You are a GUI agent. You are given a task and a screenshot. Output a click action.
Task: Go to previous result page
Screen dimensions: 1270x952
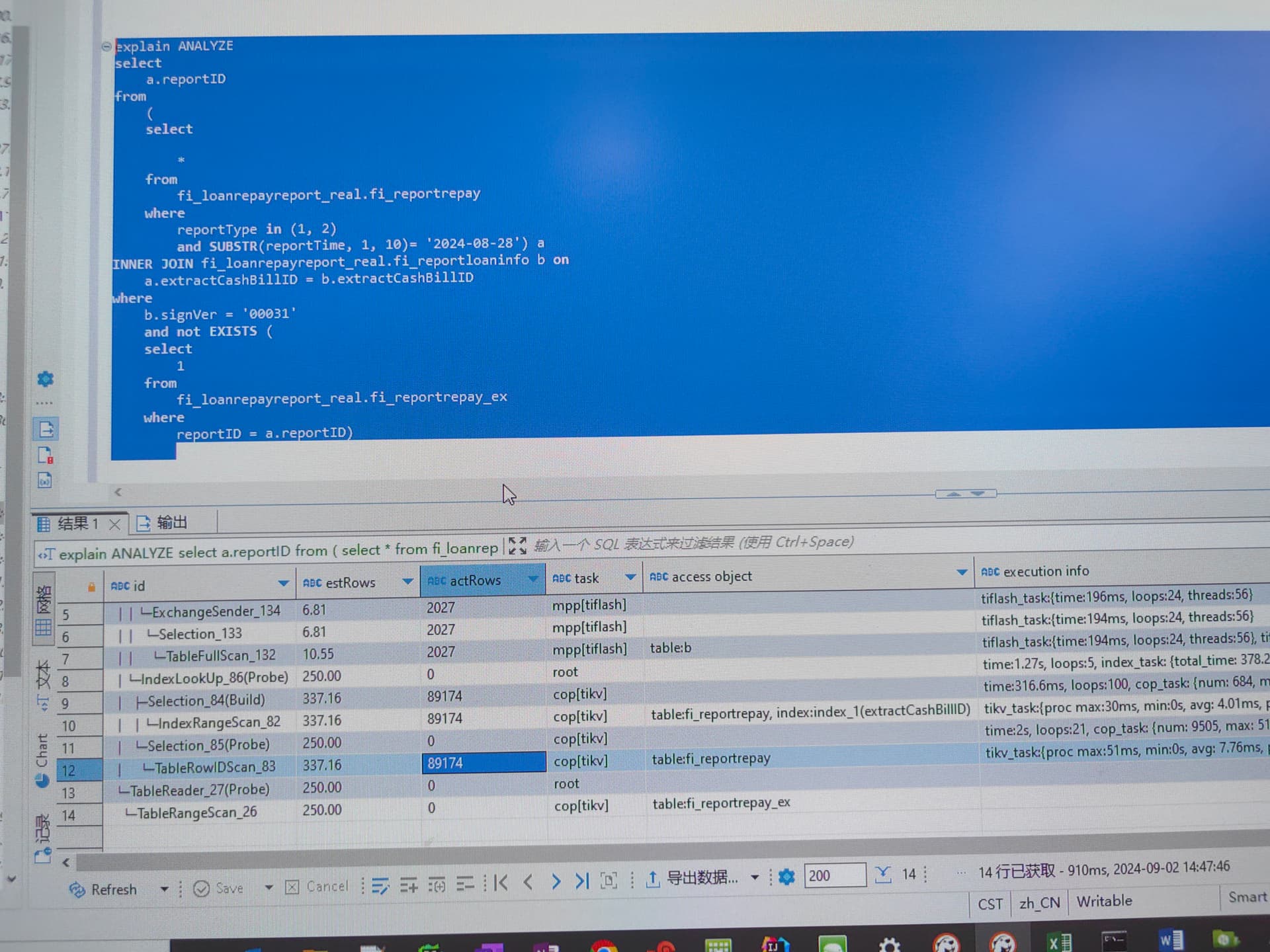click(528, 882)
